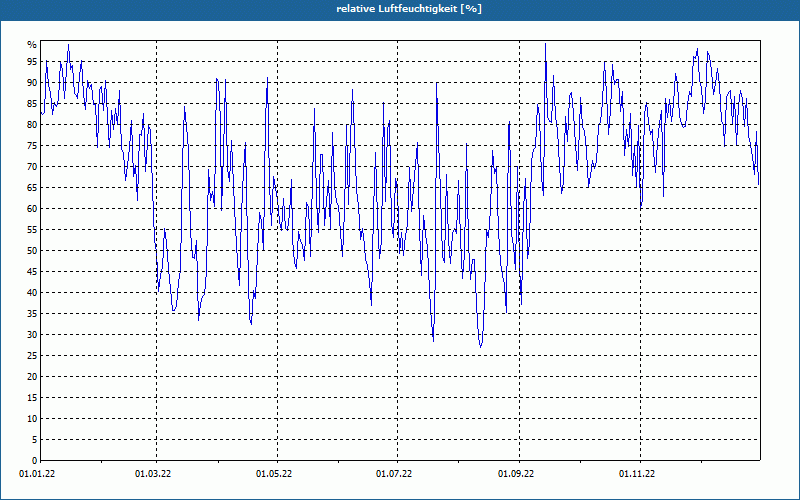Select the 01.01.22 date label
Viewport: 800px width, 500px height.
click(37, 474)
